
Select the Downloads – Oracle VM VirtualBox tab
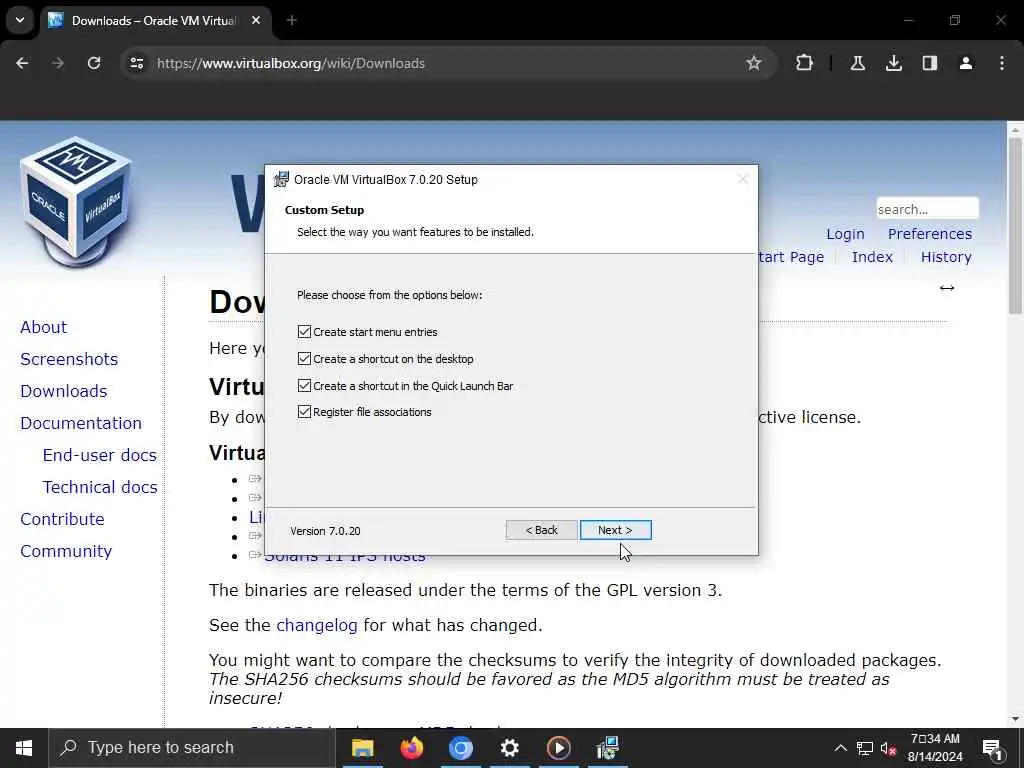tap(154, 21)
